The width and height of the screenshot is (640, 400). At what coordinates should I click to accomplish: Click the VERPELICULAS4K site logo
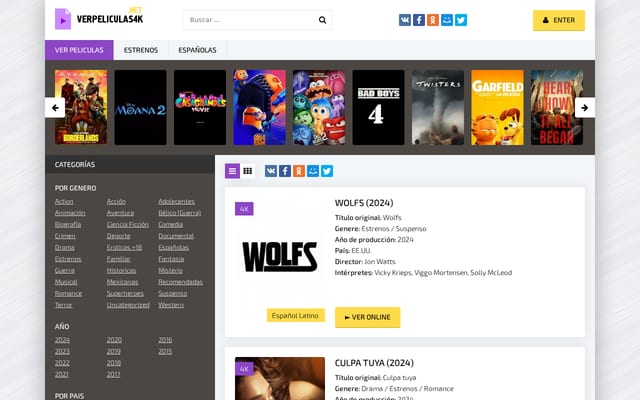tap(99, 18)
